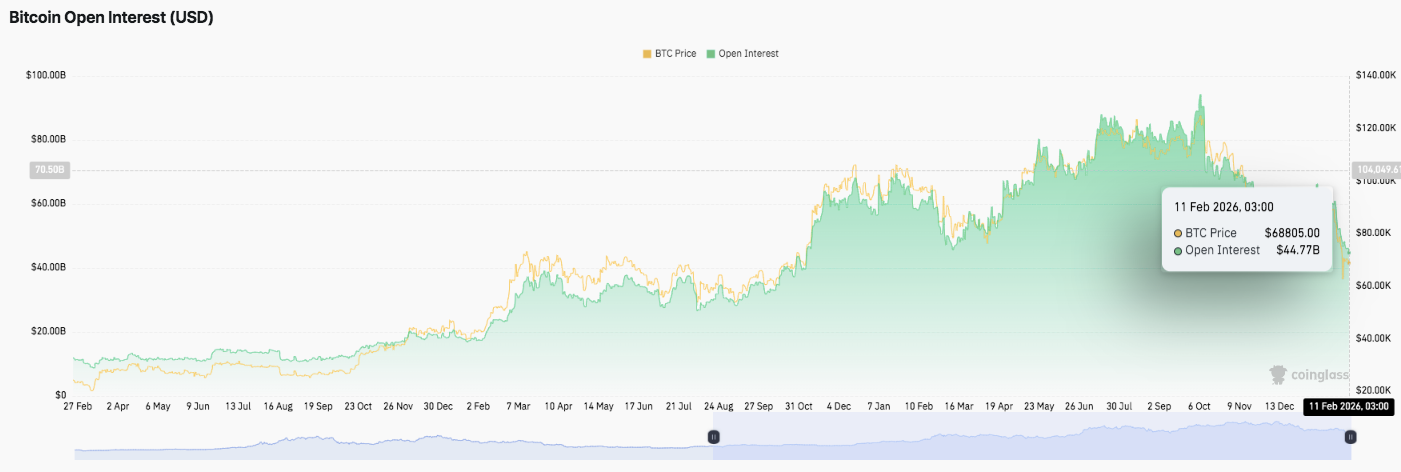Click the green Open Interest legend swatch
1401x472 pixels.
coord(711,54)
